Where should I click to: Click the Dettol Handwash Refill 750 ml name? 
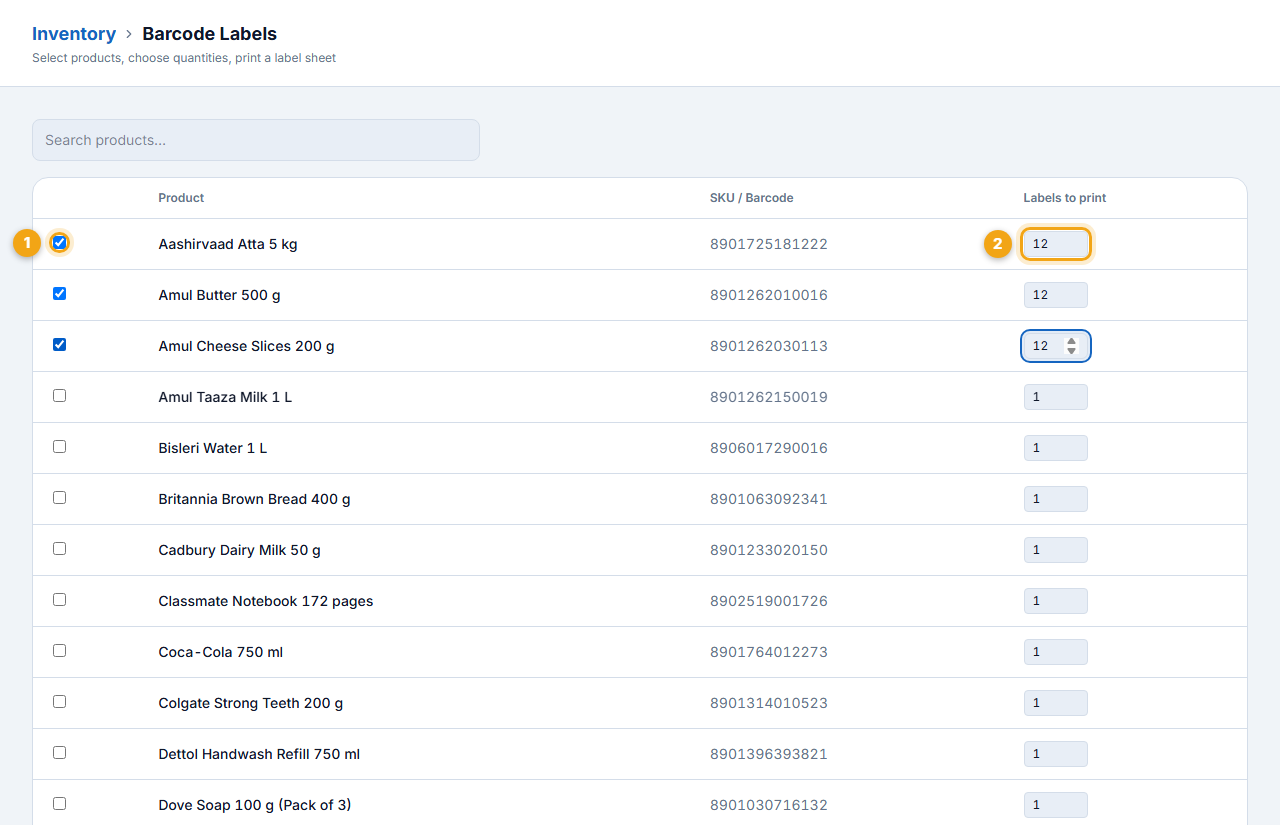click(259, 754)
